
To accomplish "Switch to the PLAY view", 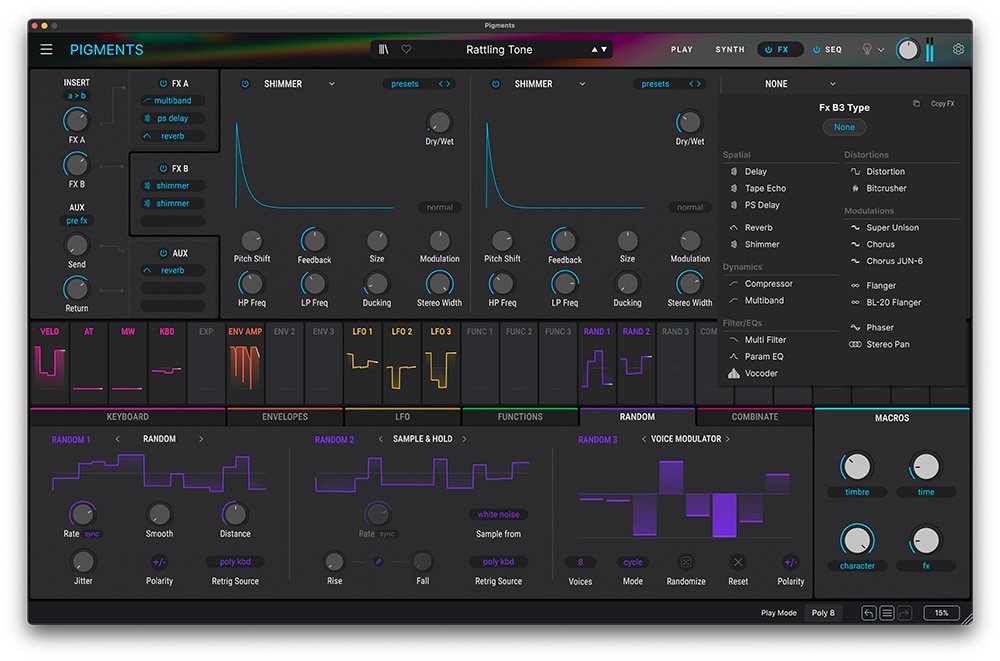I will point(681,49).
